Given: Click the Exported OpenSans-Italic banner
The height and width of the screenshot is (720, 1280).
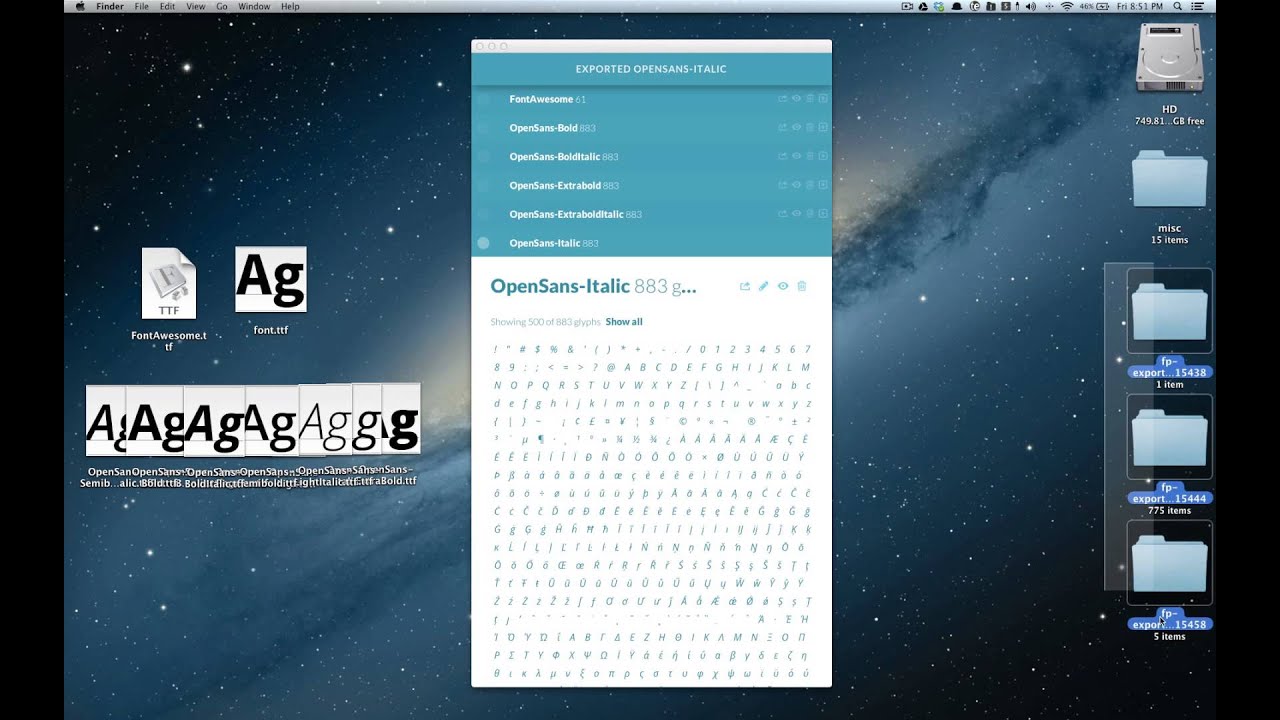Looking at the screenshot, I should click(651, 69).
